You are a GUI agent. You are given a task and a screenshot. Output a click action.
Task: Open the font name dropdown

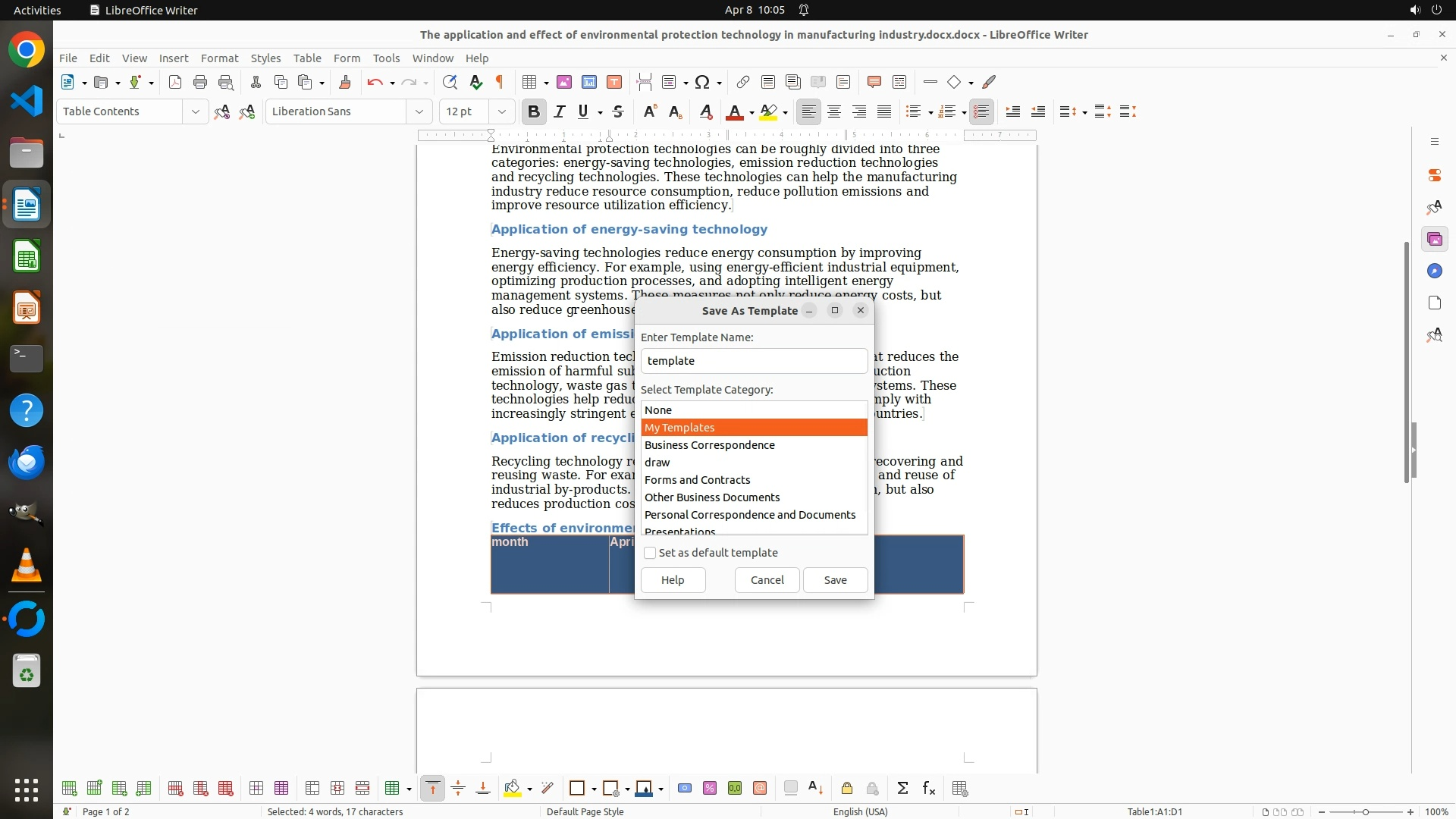(419, 111)
